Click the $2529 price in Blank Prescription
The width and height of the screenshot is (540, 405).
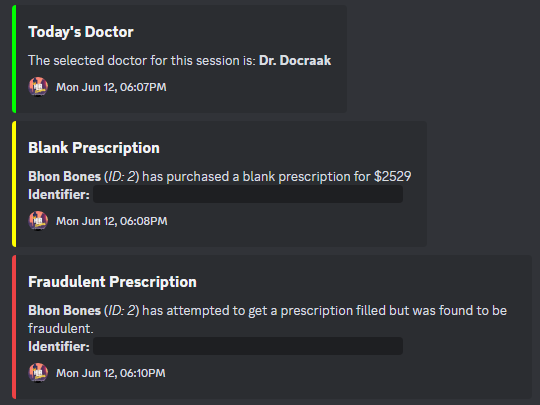[393, 177]
